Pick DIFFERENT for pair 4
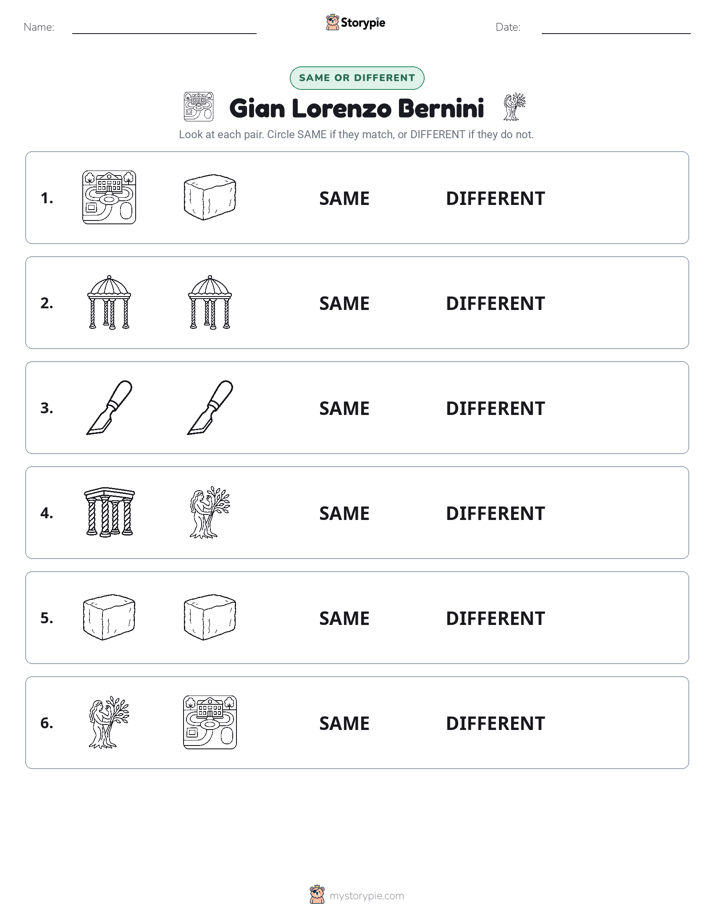The image size is (714, 924). point(495,513)
